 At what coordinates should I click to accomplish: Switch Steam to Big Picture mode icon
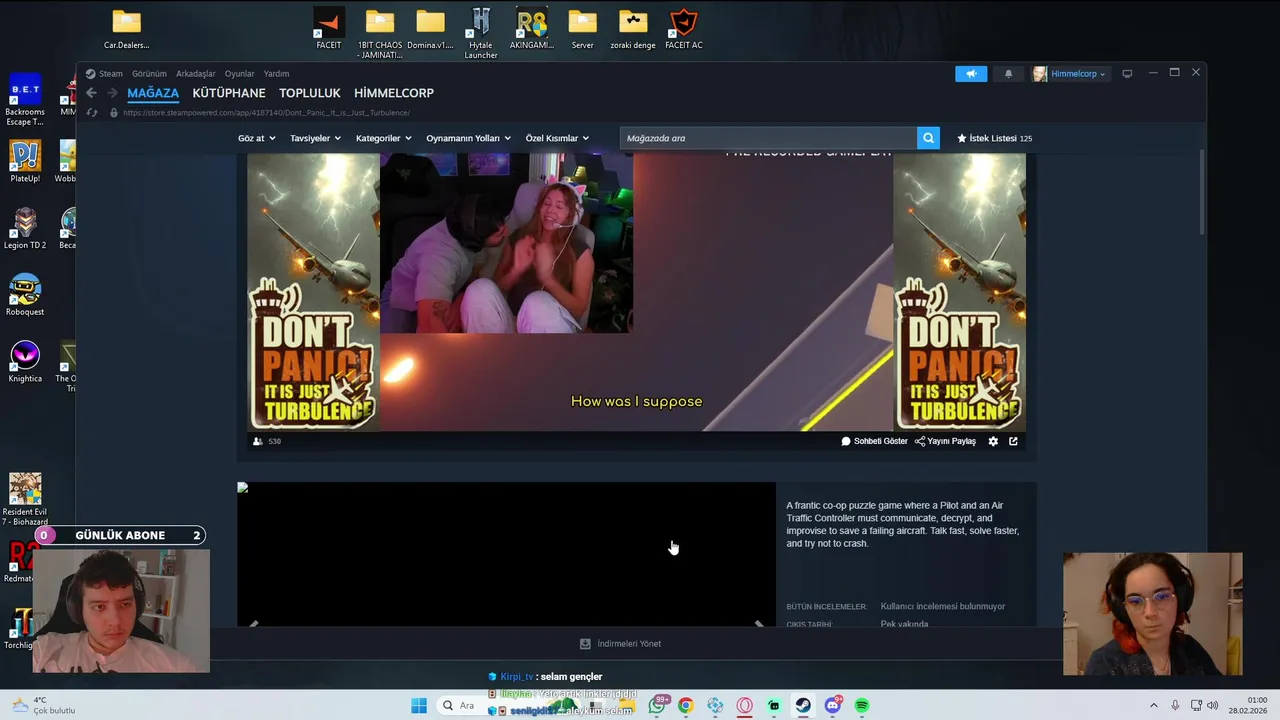click(1127, 74)
